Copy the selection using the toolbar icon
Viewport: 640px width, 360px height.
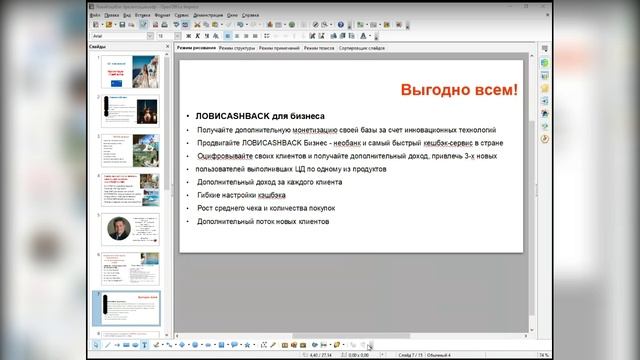click(206, 25)
